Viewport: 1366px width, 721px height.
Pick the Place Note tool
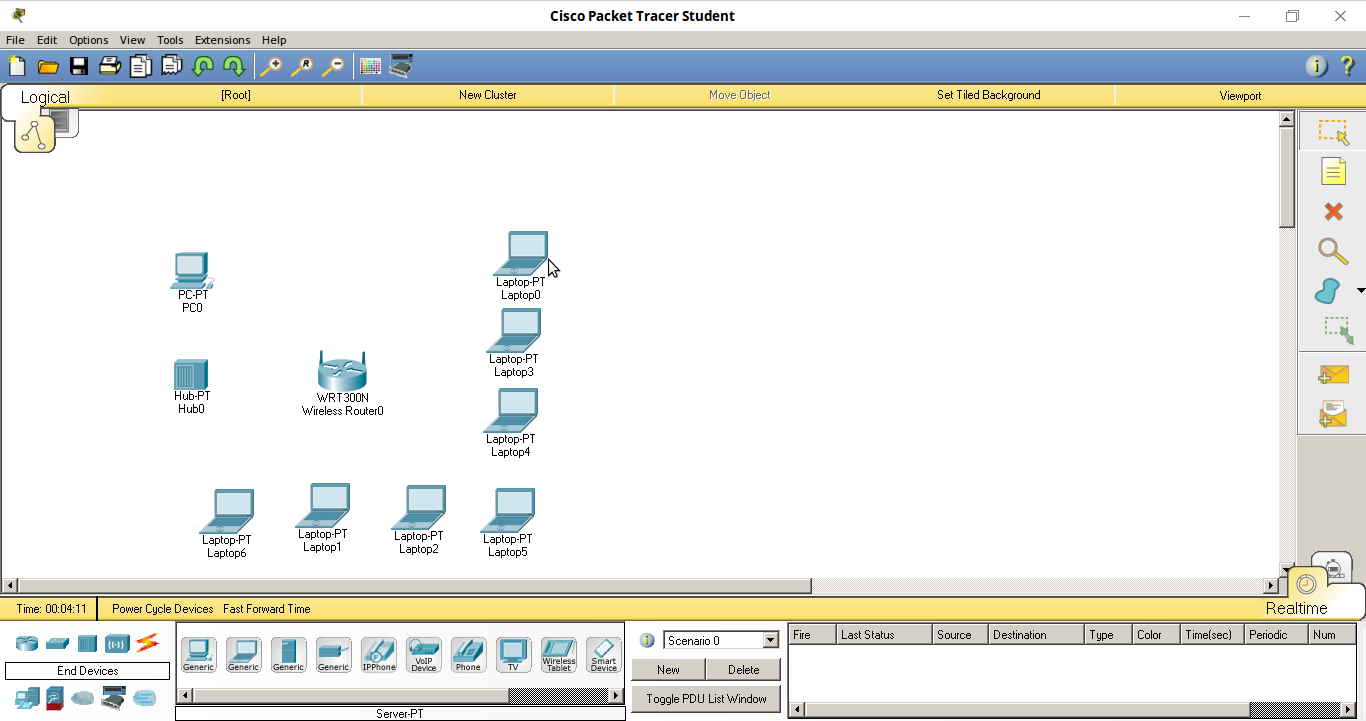(1333, 170)
